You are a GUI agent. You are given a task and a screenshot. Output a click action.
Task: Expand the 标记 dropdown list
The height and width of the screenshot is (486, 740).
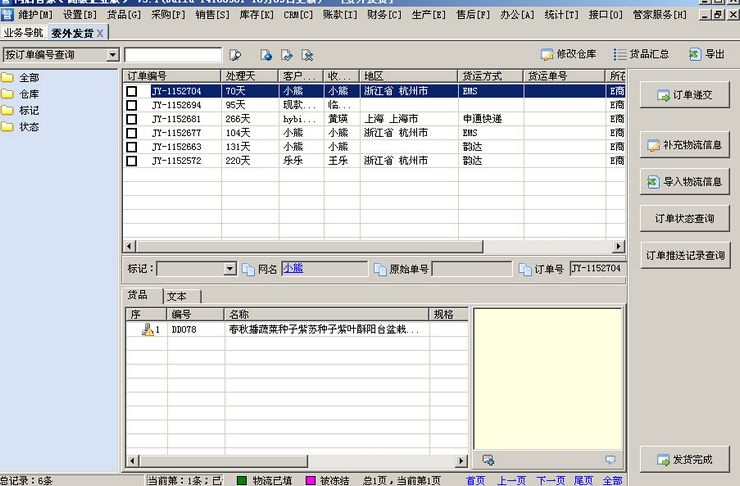229,269
